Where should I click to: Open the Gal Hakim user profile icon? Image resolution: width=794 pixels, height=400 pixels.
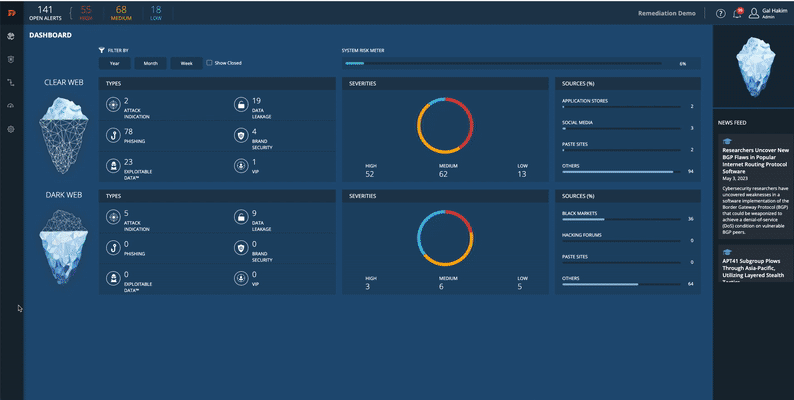point(754,13)
